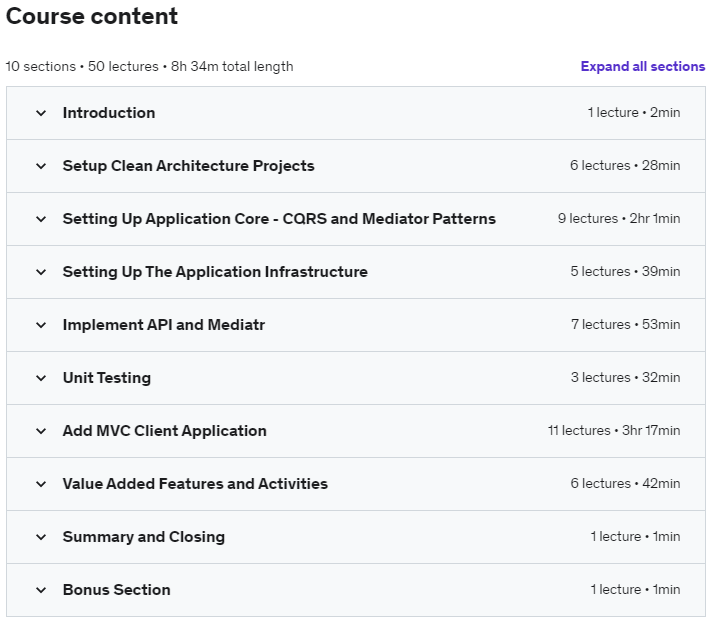The width and height of the screenshot is (711, 624).
Task: Click the 9 lectures 2hr 1min label
Action: [618, 219]
